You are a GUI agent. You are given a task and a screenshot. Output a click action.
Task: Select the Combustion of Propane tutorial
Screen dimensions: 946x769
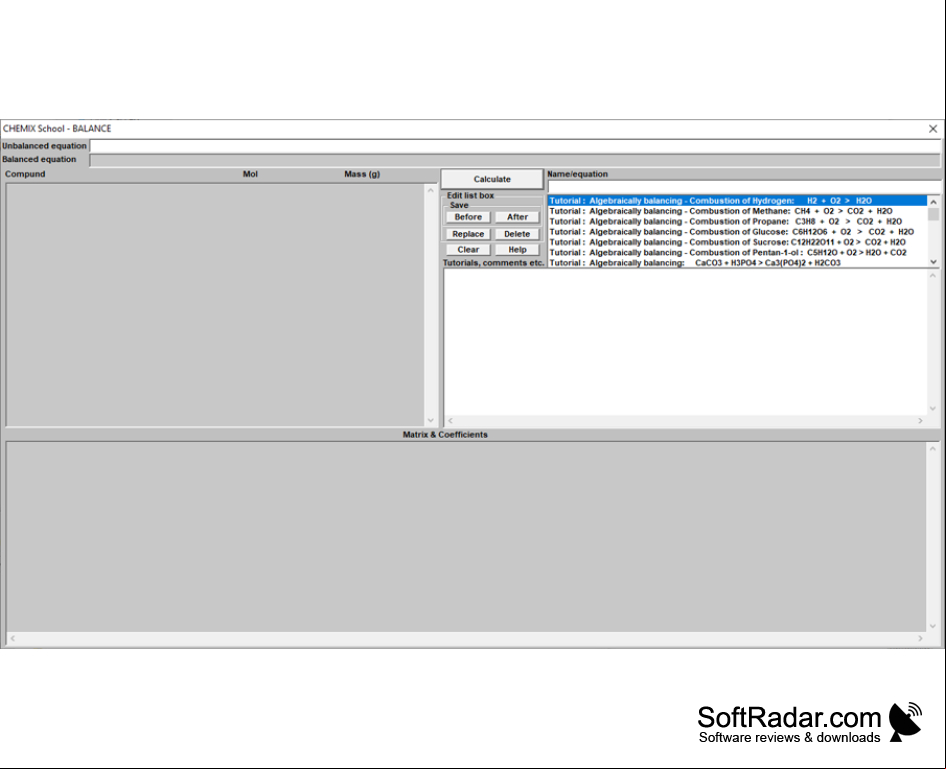click(737, 221)
